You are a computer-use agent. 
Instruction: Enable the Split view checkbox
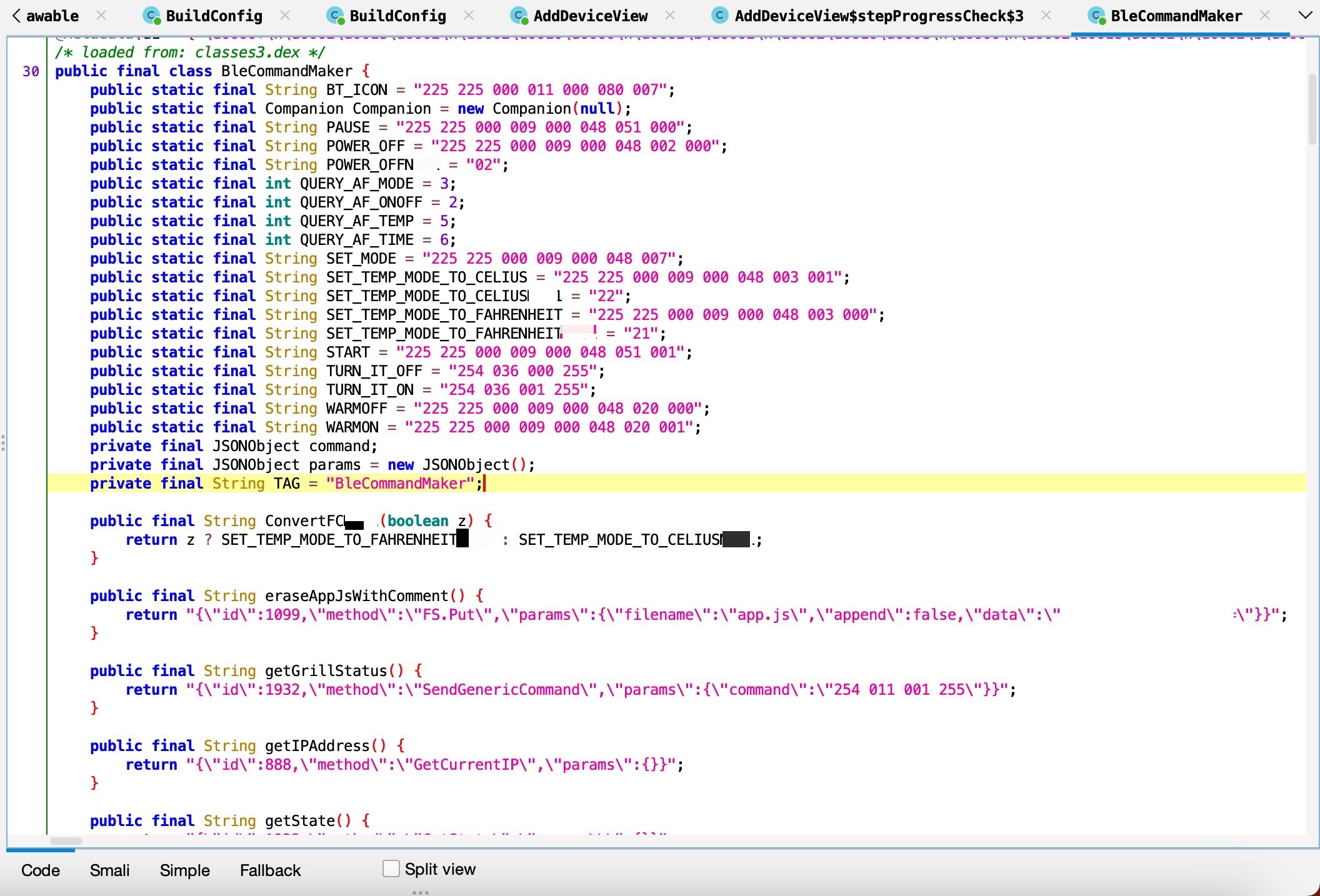point(391,869)
